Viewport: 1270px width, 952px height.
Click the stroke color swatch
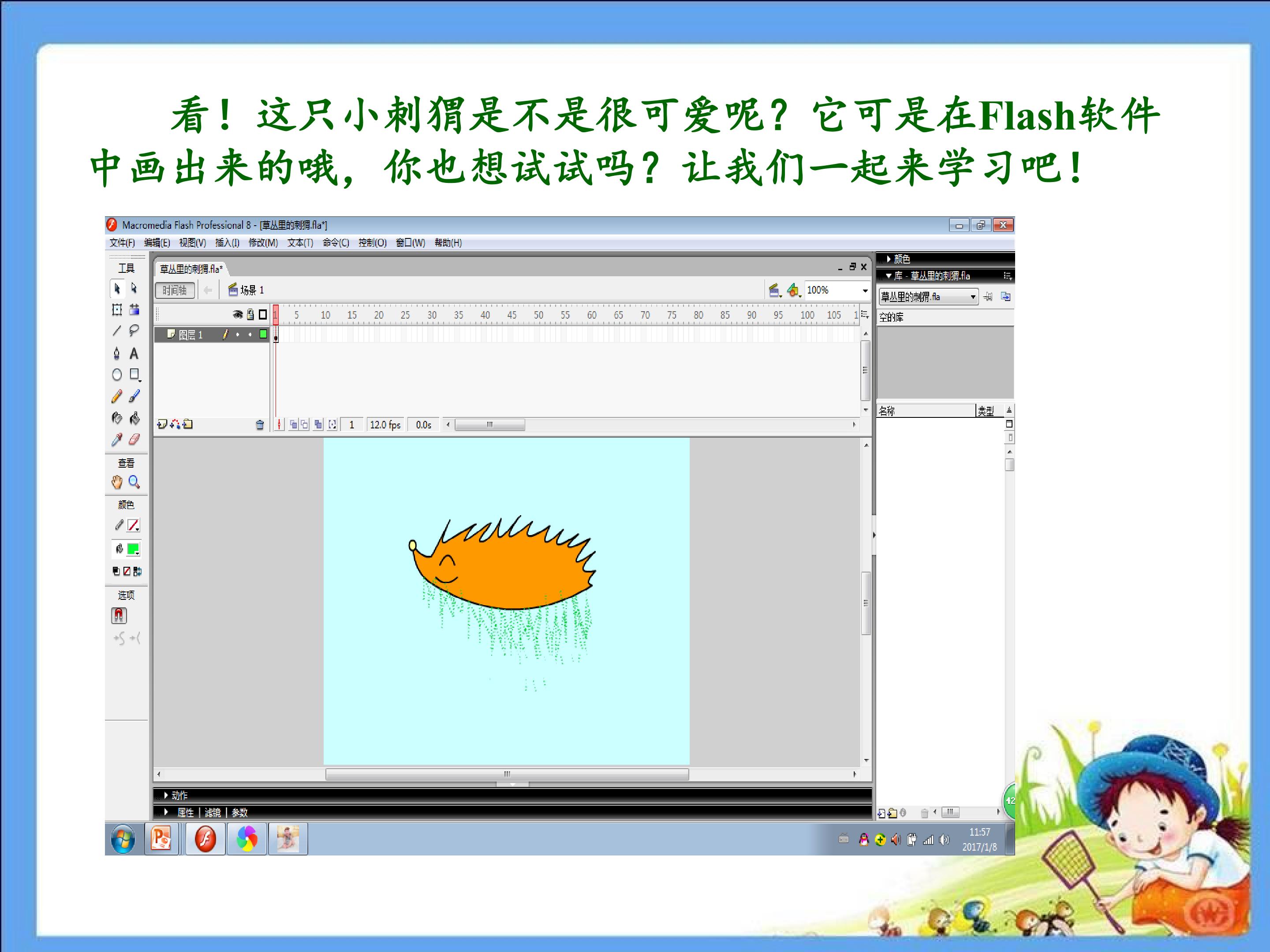point(133,525)
